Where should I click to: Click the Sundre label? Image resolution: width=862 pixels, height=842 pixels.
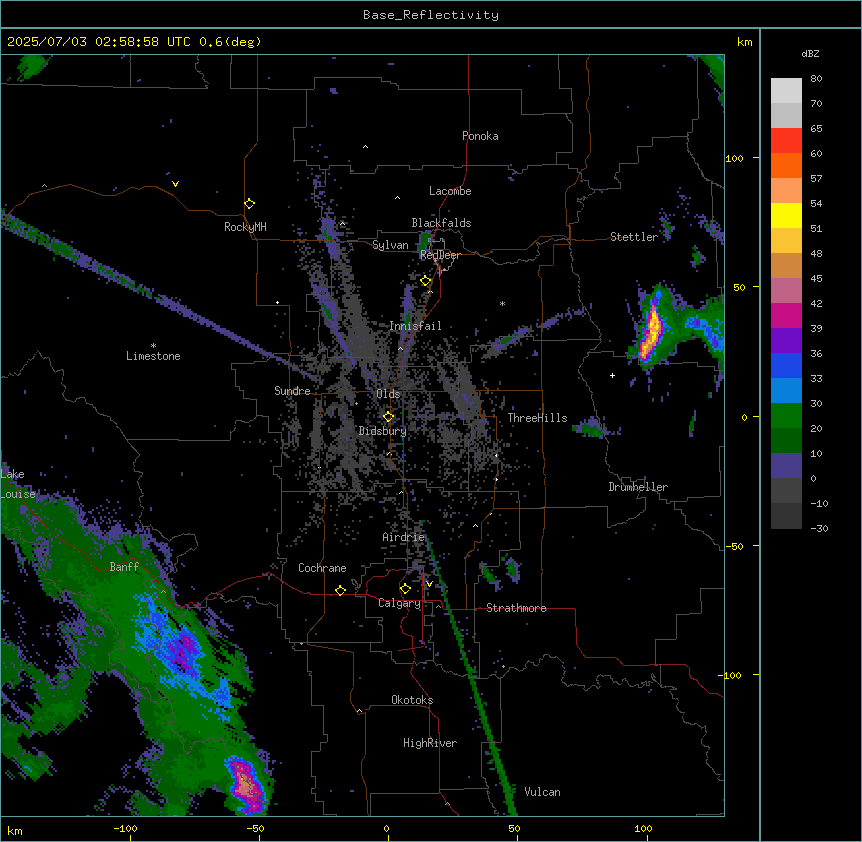(x=292, y=391)
